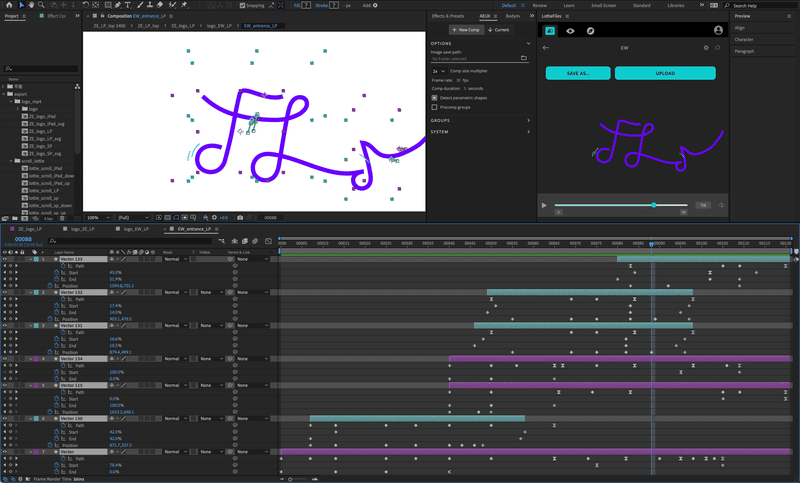The image size is (800, 483).
Task: Select the Roto Brush tool
Action: 172,5
